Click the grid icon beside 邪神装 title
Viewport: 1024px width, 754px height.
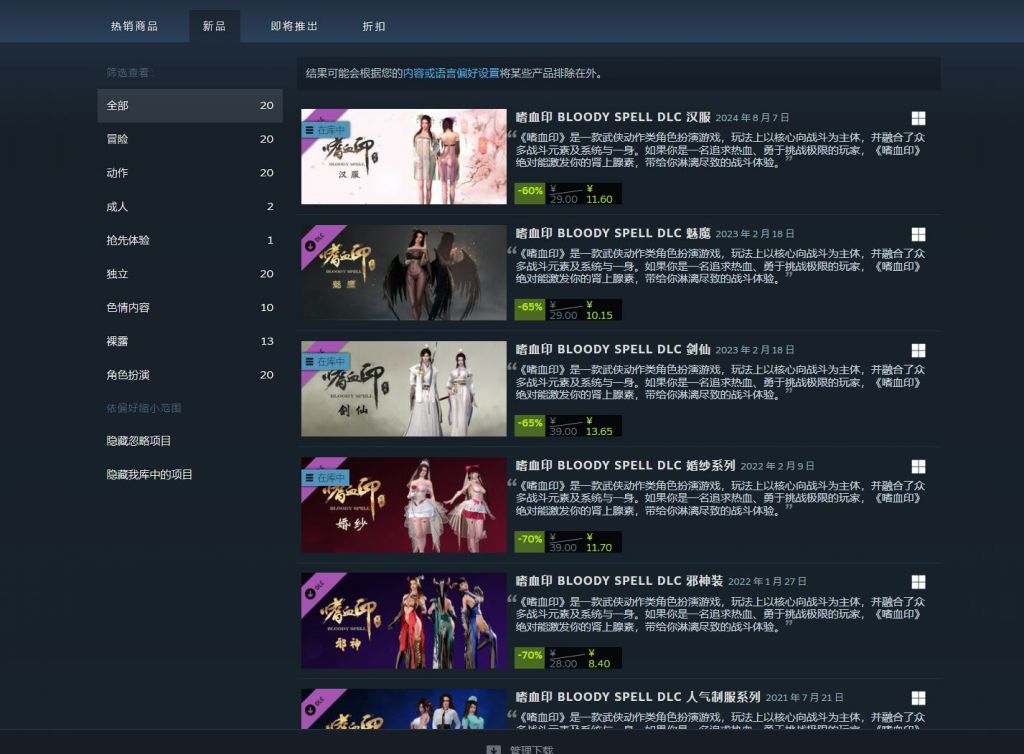(918, 581)
